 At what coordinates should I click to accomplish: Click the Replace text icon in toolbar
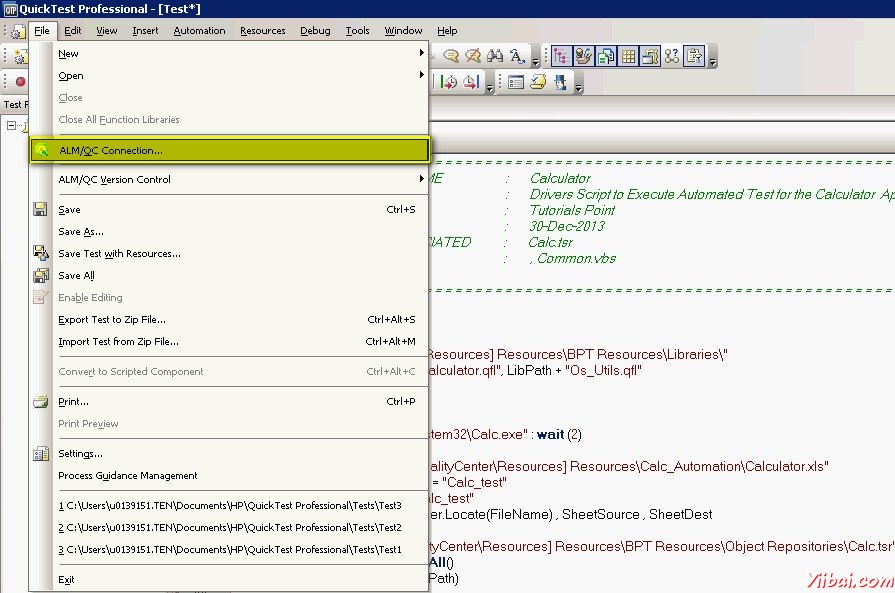[x=517, y=56]
